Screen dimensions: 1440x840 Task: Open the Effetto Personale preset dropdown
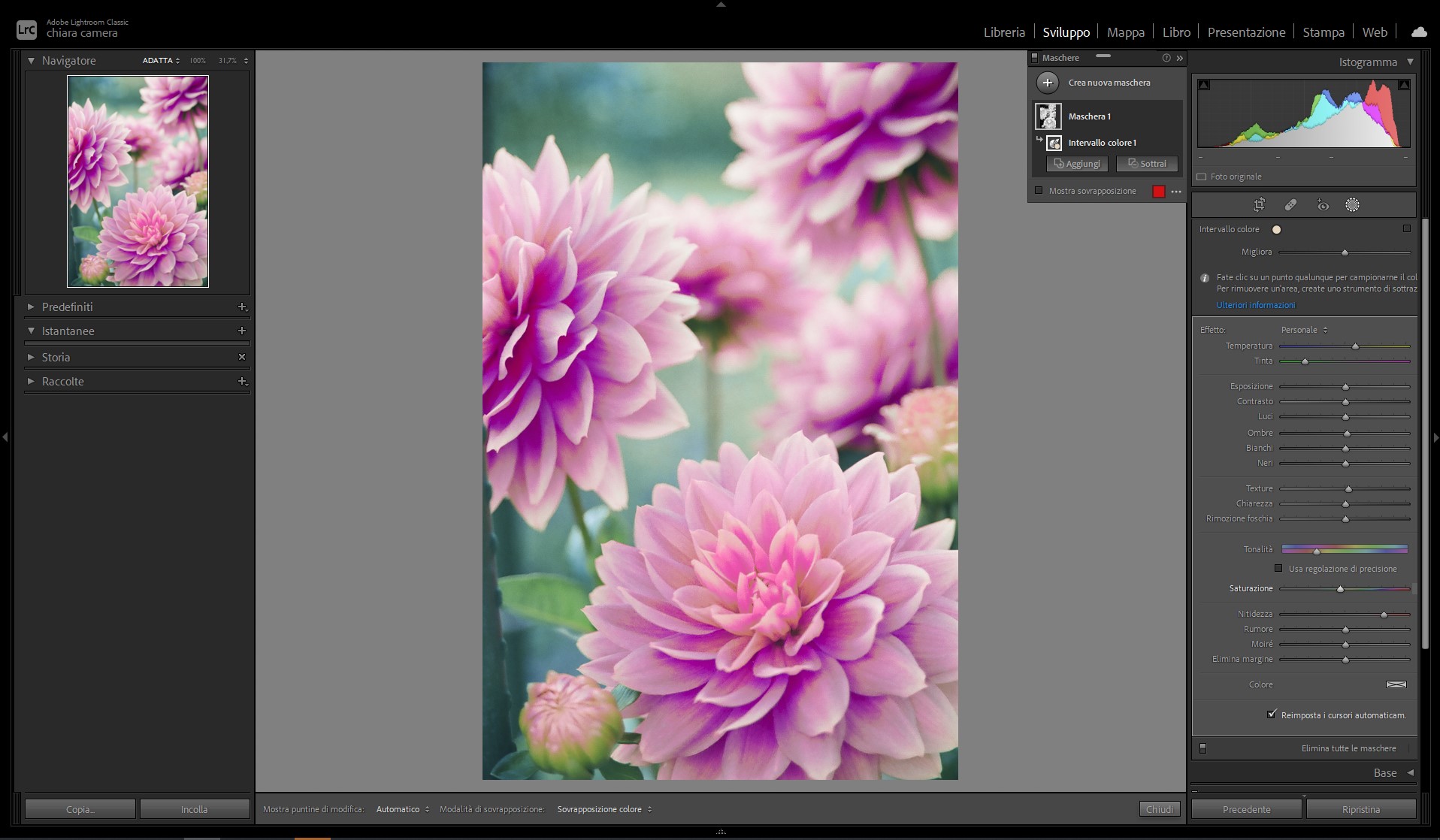coord(1304,330)
